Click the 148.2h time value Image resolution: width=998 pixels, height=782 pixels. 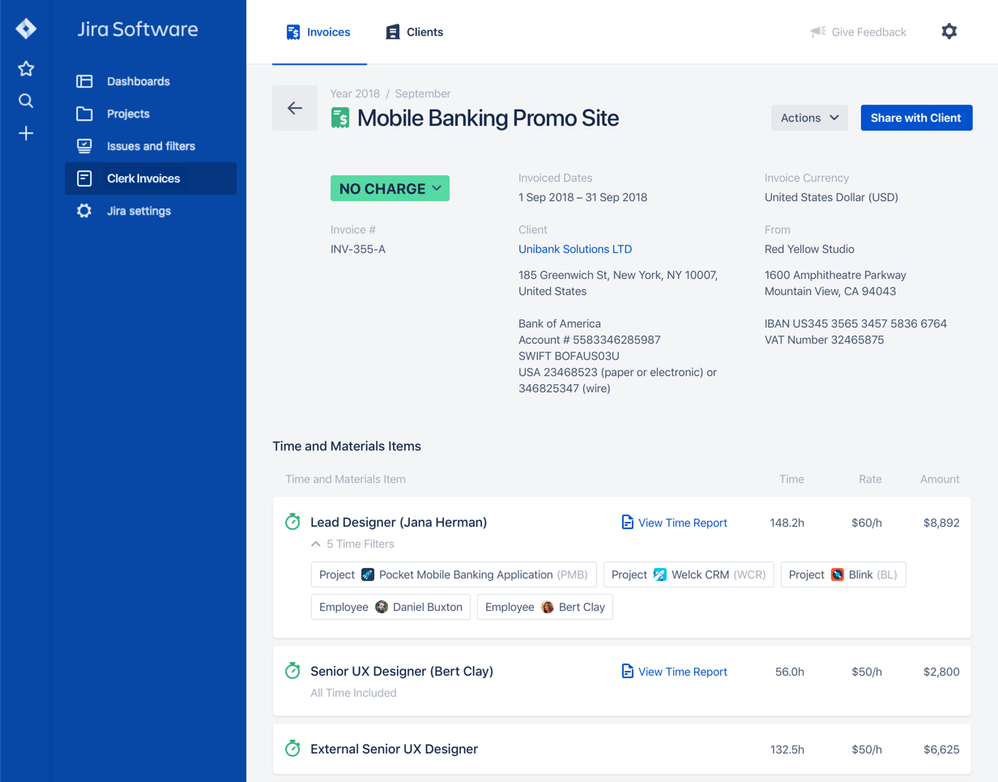[x=787, y=522]
